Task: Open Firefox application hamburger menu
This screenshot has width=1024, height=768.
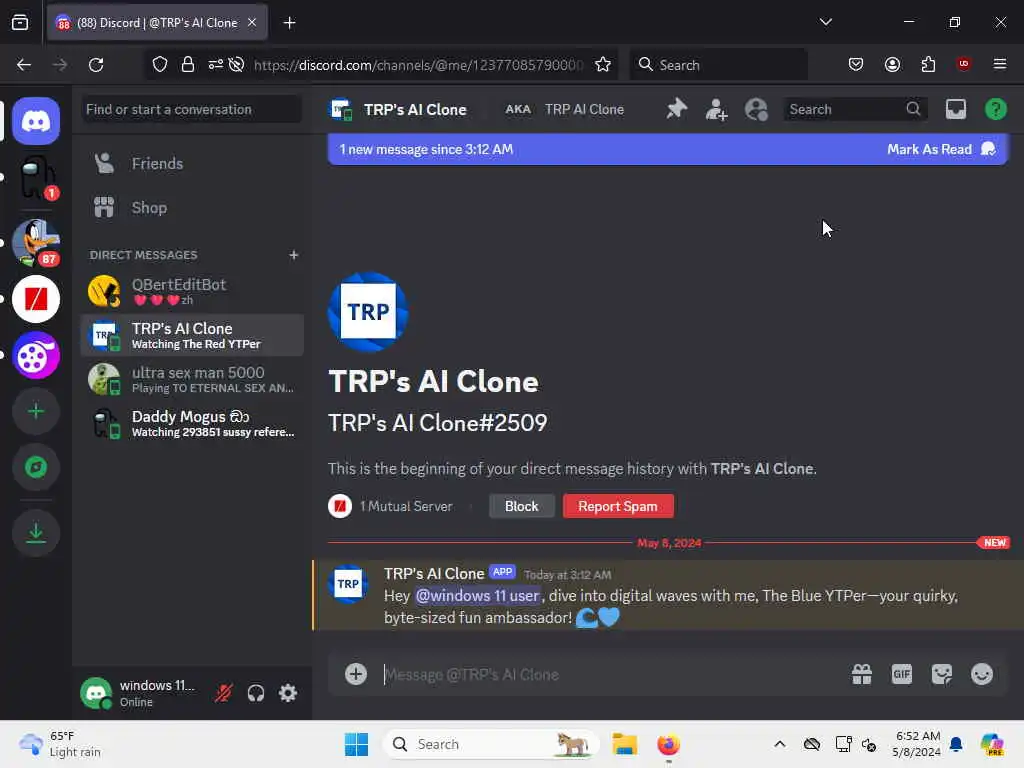Action: 1000,65
